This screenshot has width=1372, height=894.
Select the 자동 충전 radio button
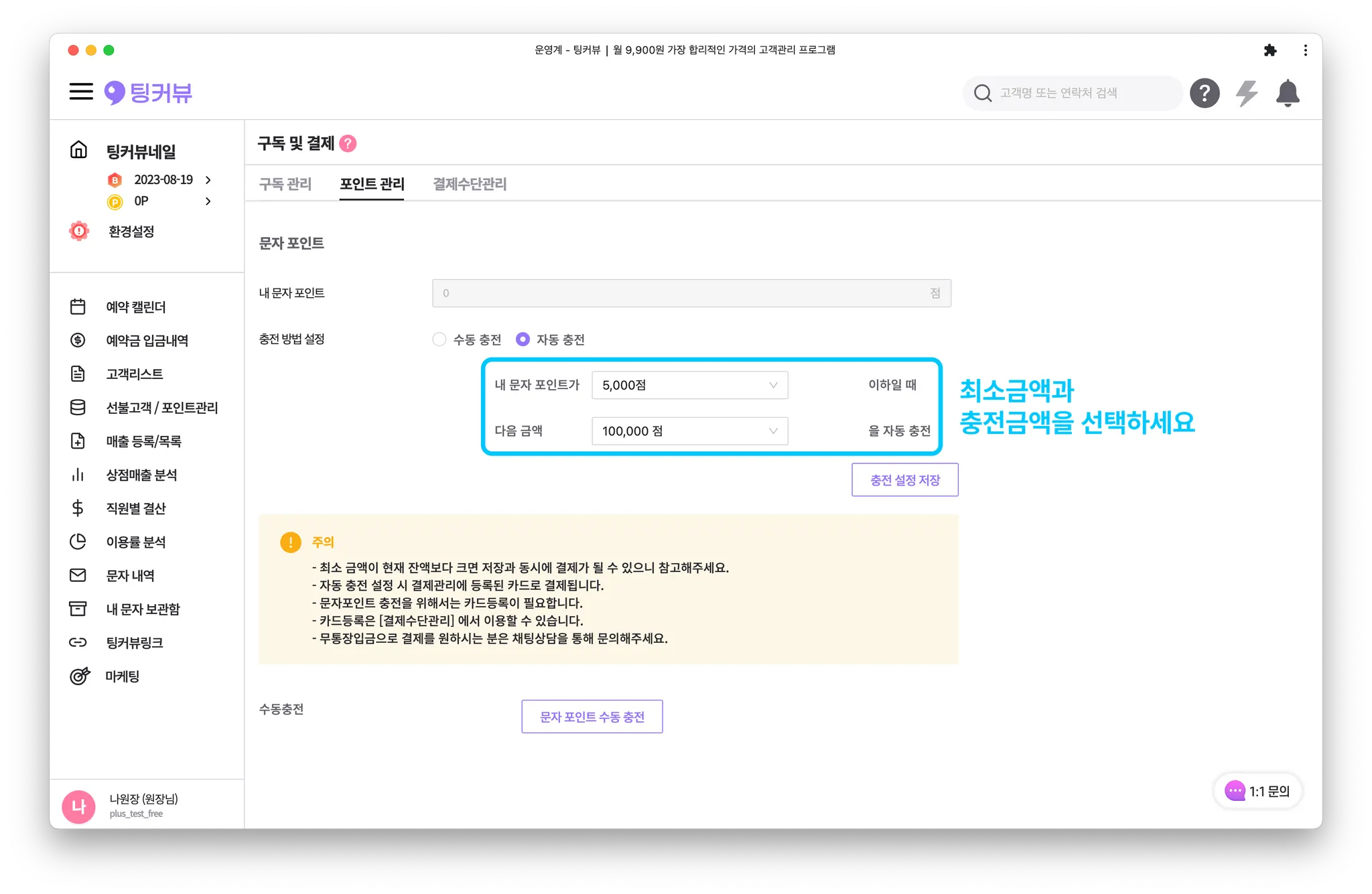523,340
